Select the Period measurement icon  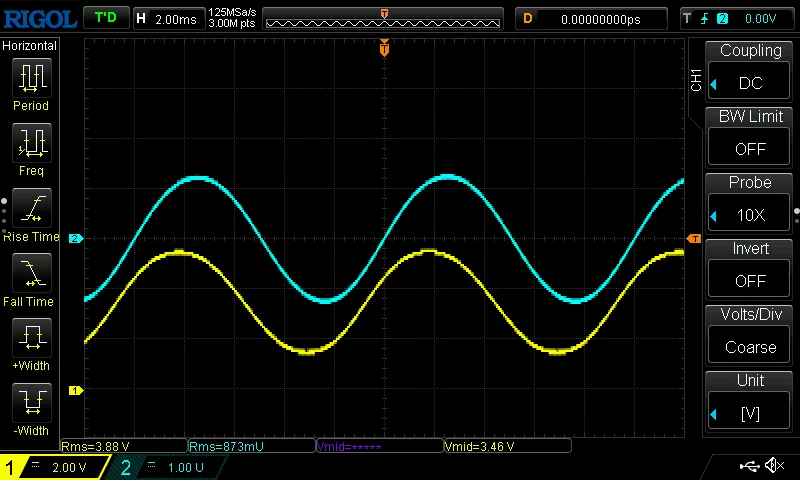pyautogui.click(x=31, y=78)
